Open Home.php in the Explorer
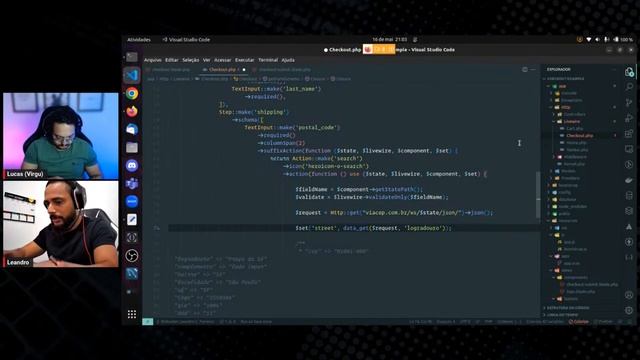This screenshot has height=360, width=640. (576, 142)
